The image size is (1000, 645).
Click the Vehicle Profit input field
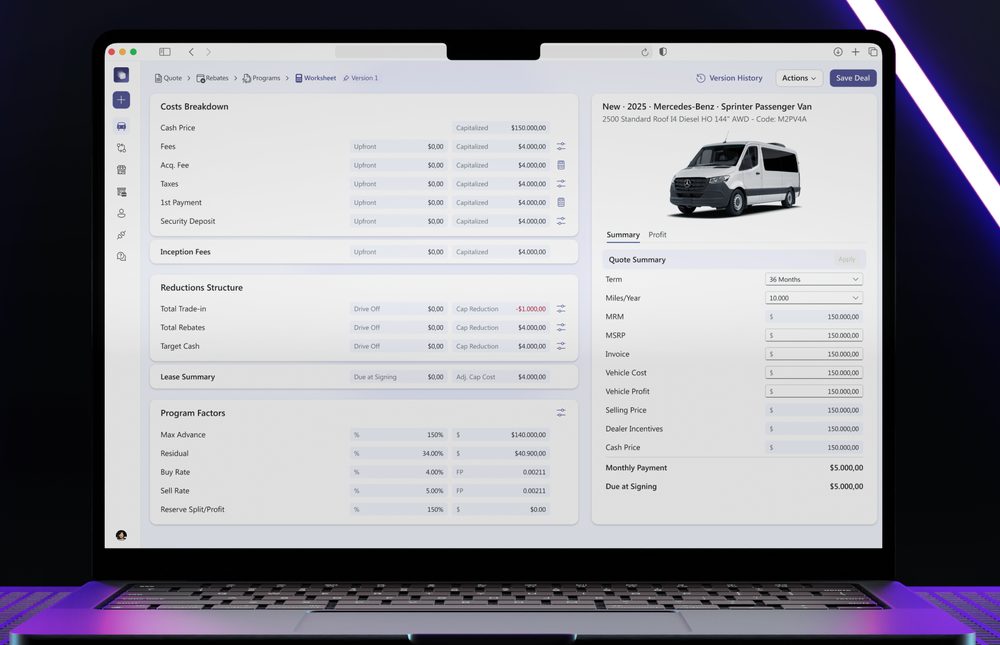tap(814, 391)
